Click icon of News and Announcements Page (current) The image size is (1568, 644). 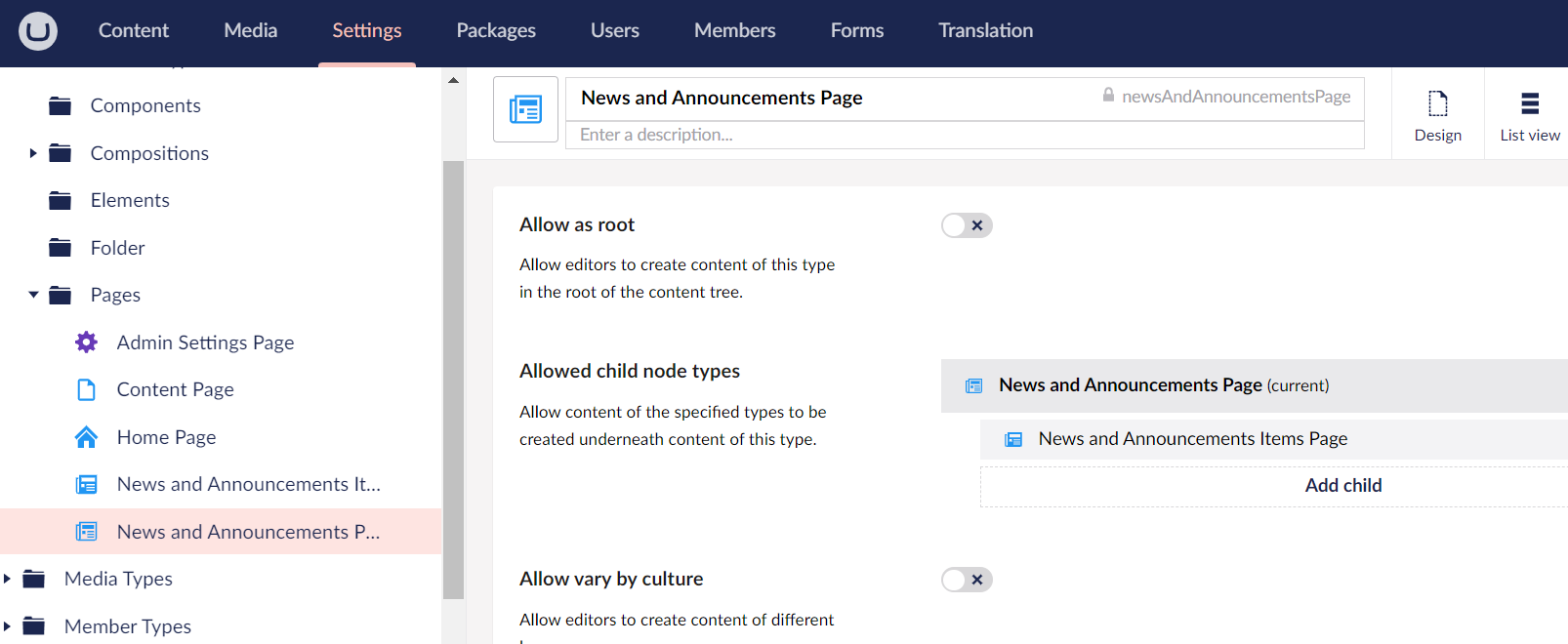pos(973,385)
